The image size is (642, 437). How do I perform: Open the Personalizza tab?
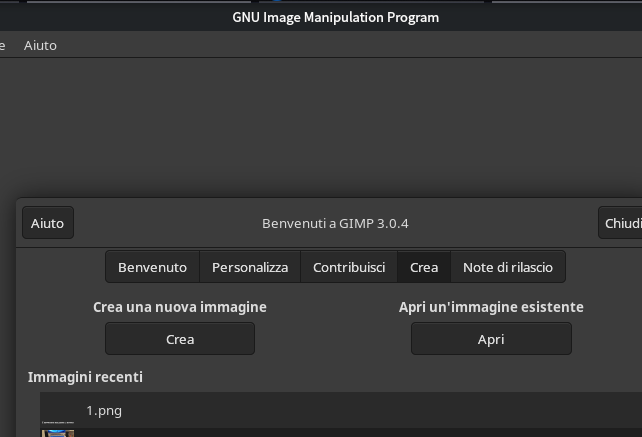pyautogui.click(x=249, y=267)
